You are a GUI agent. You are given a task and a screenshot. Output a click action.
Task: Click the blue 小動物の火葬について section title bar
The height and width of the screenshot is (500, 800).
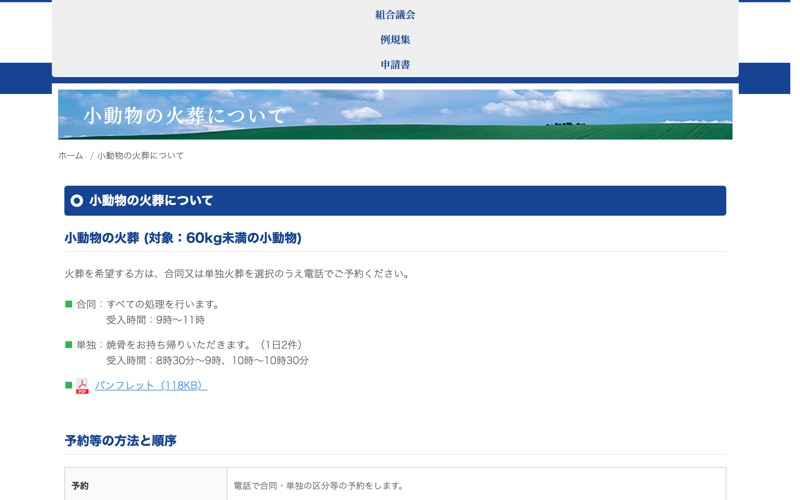[395, 201]
